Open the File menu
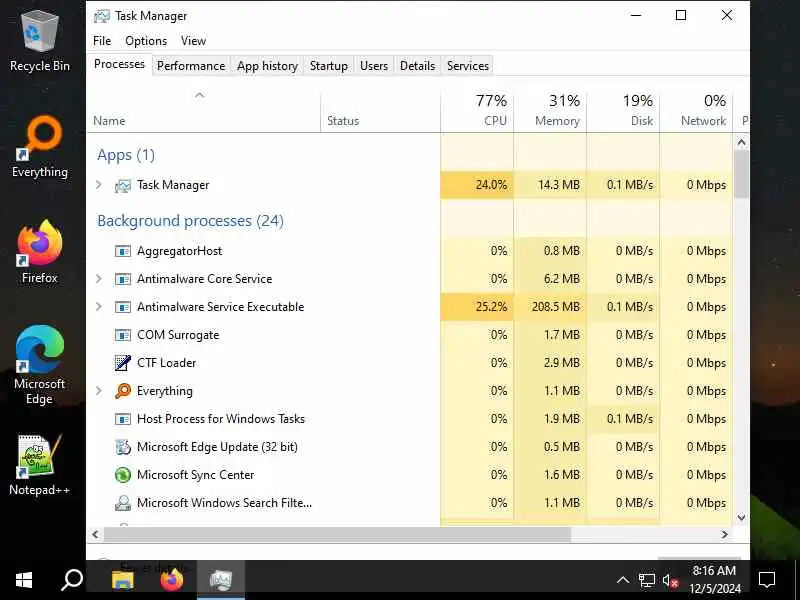Viewport: 800px width, 600px height. click(x=102, y=41)
